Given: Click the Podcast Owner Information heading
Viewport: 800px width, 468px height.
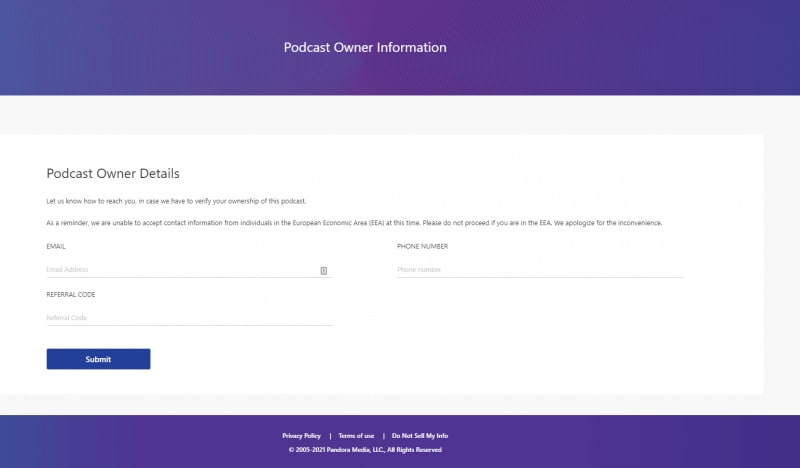Looking at the screenshot, I should click(x=365, y=47).
